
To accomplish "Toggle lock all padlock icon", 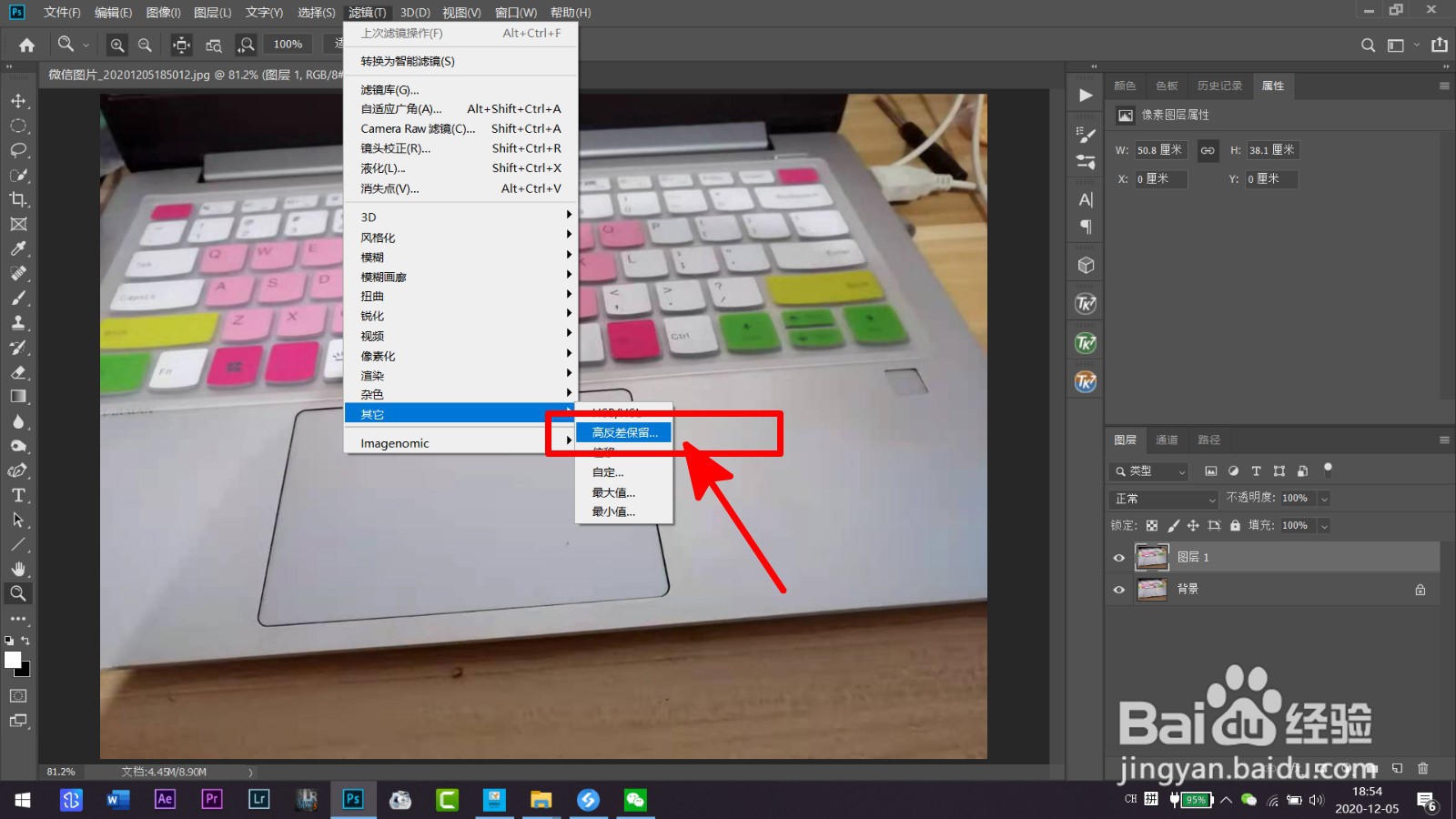I will coord(1235,526).
